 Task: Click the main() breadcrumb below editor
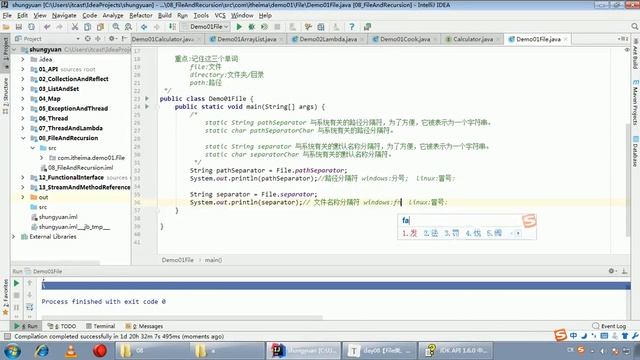coord(213,260)
